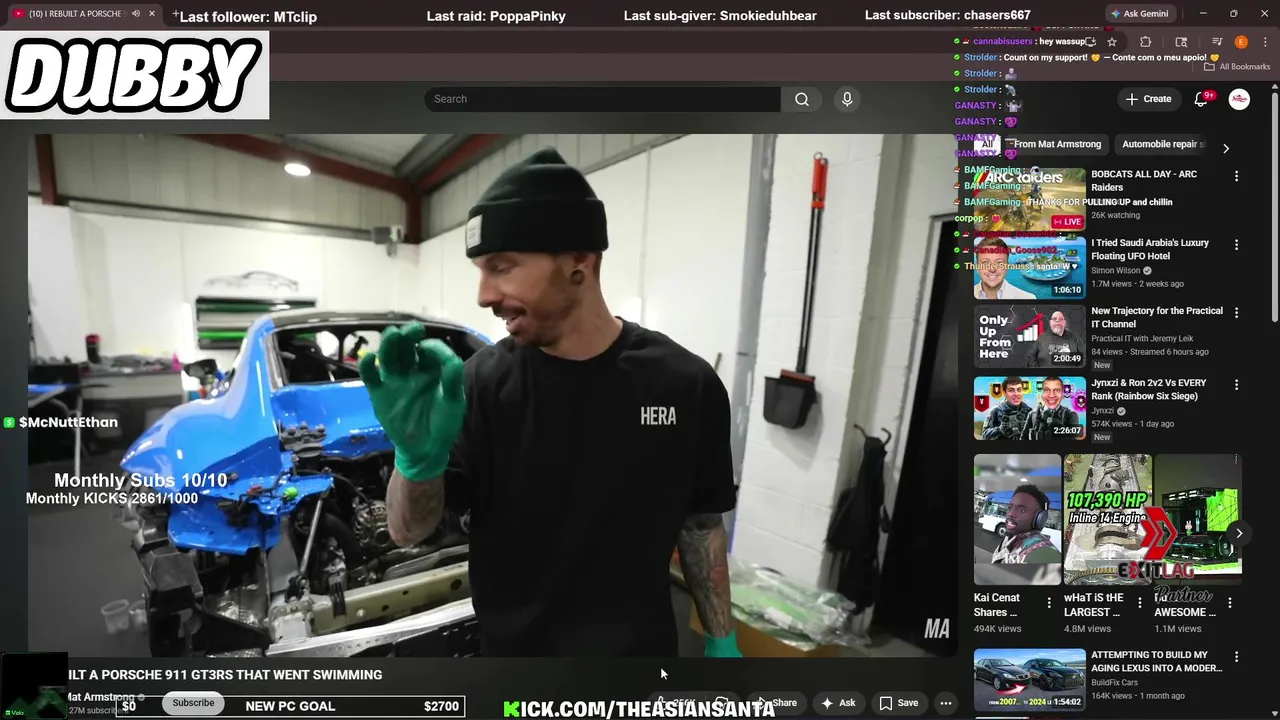The image size is (1280, 720).
Task: Open All Bookmarks folder
Action: coord(1239,67)
